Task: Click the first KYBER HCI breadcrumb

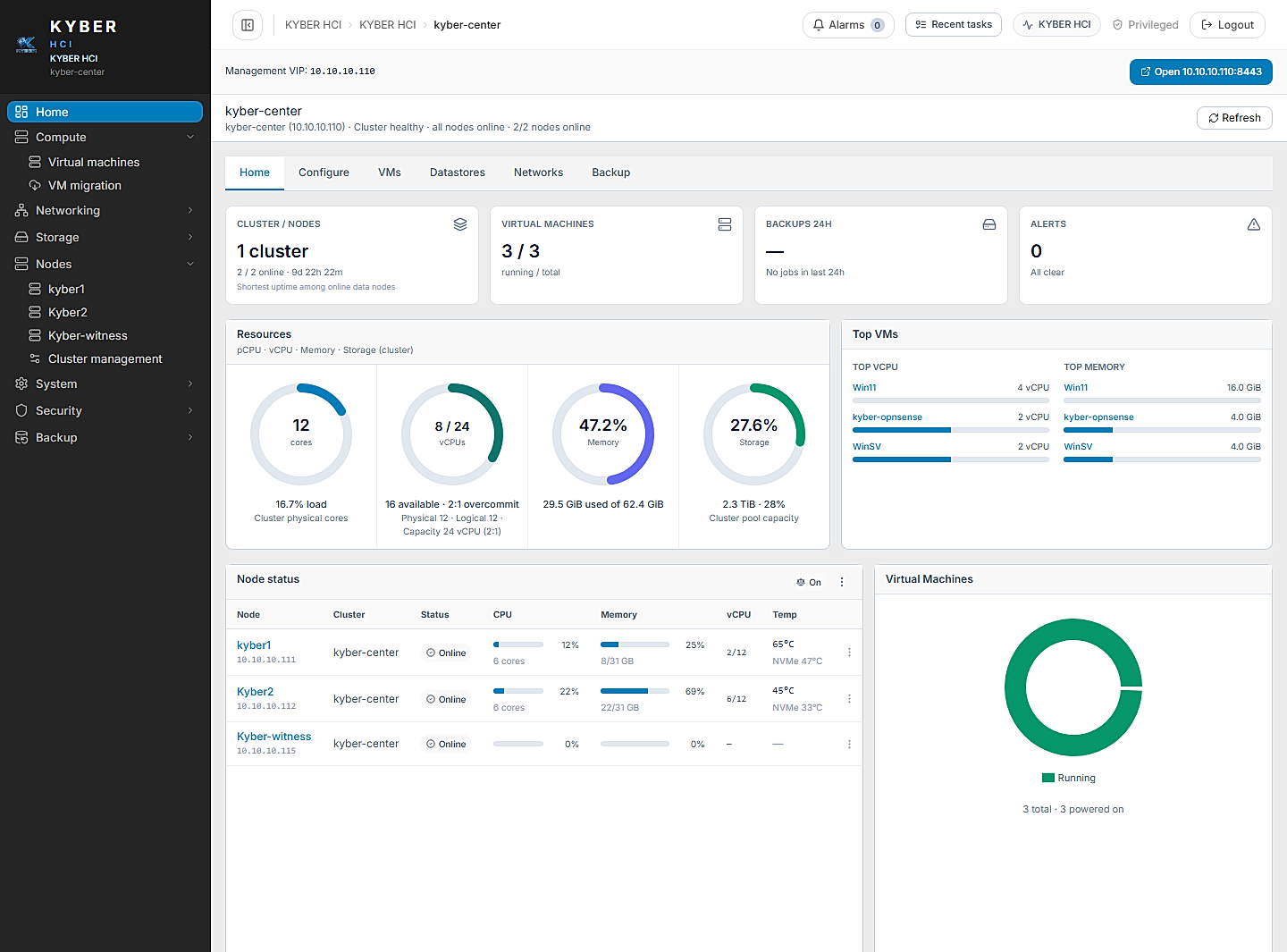Action: point(314,25)
